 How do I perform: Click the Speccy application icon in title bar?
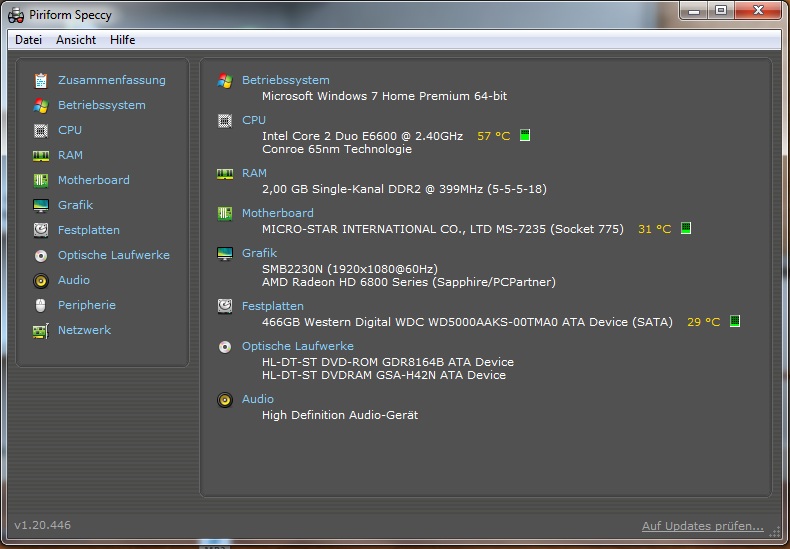pos(16,15)
